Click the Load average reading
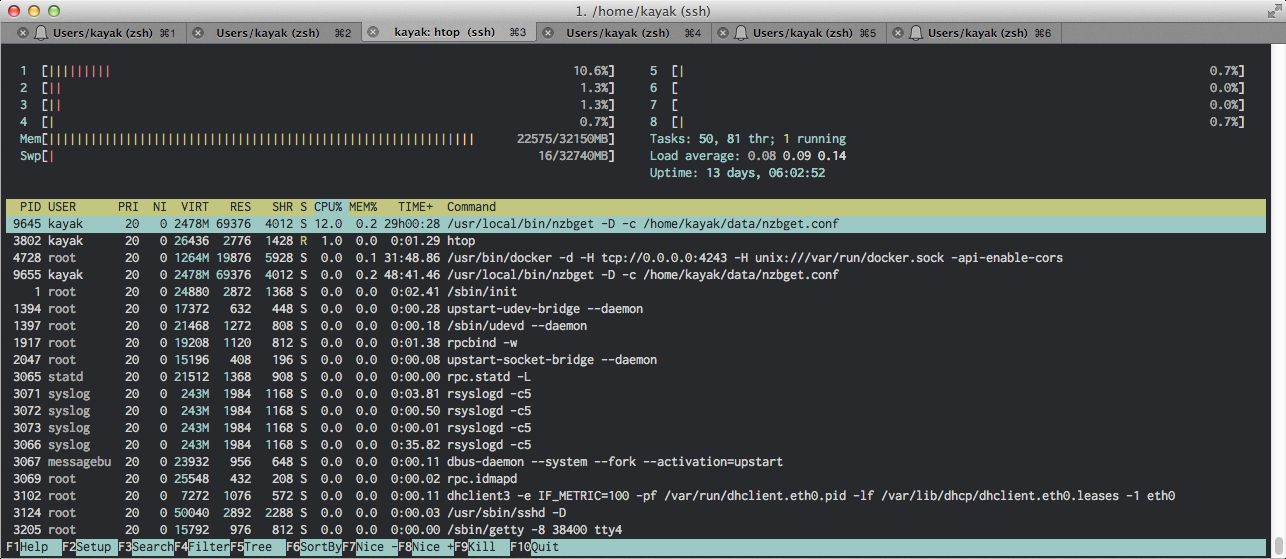Viewport: 1286px width, 559px height. tap(748, 156)
